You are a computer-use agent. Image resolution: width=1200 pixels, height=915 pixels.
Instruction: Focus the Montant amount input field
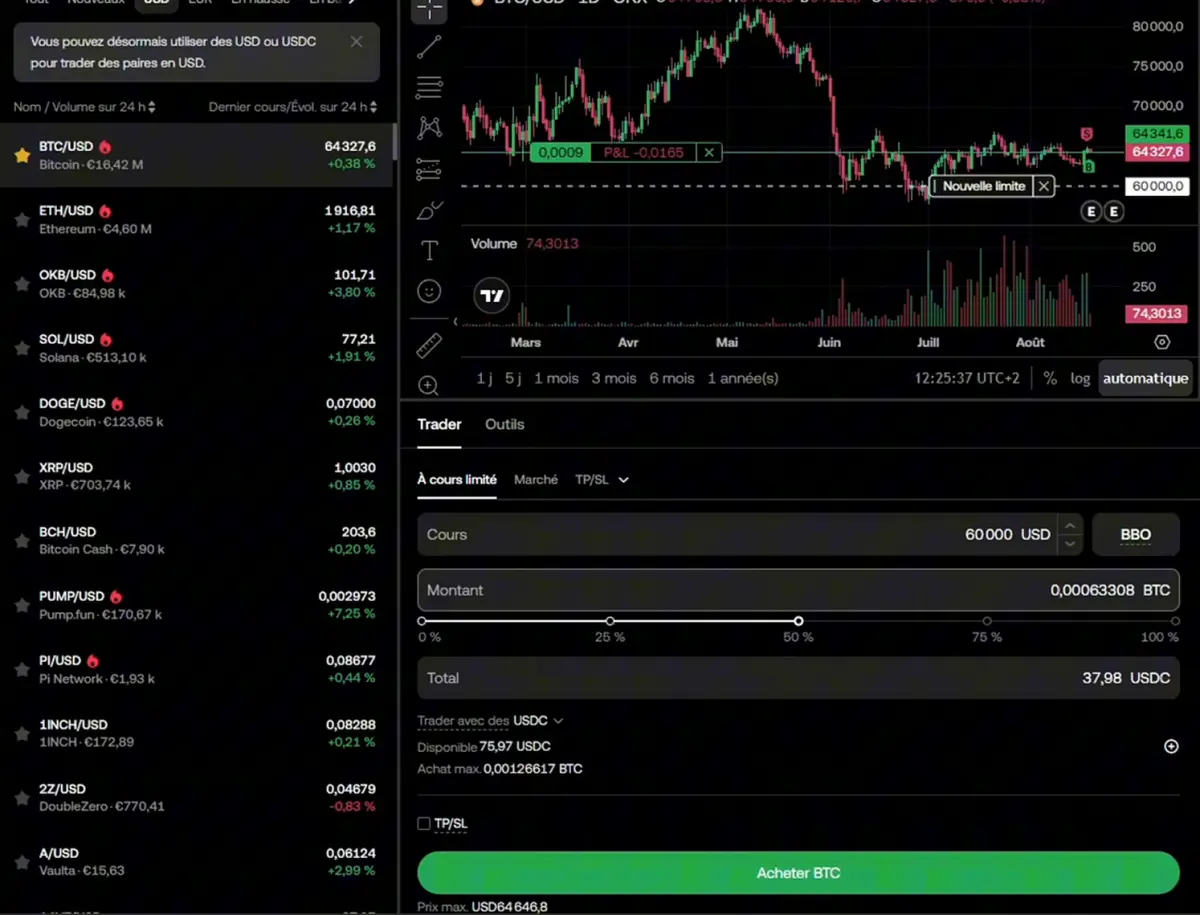798,590
